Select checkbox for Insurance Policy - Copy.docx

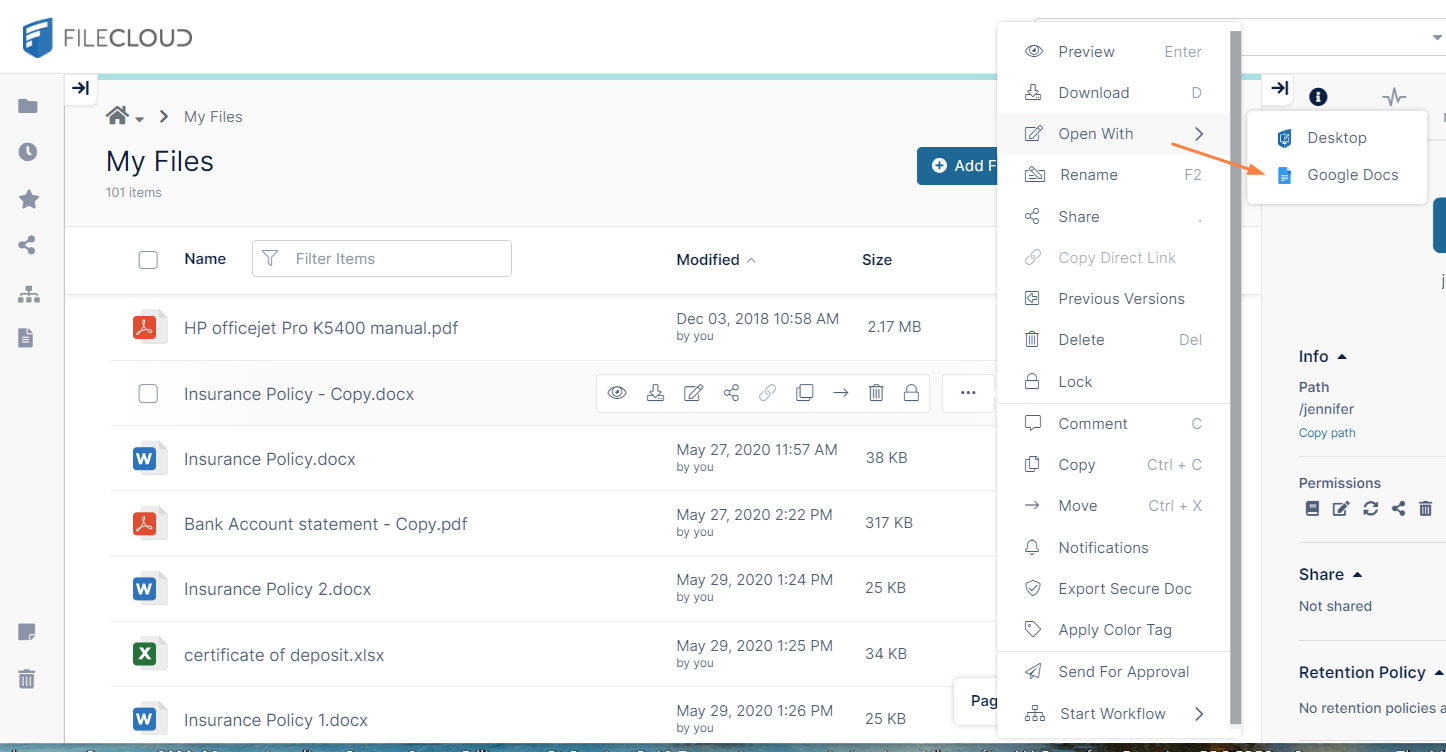tap(148, 394)
